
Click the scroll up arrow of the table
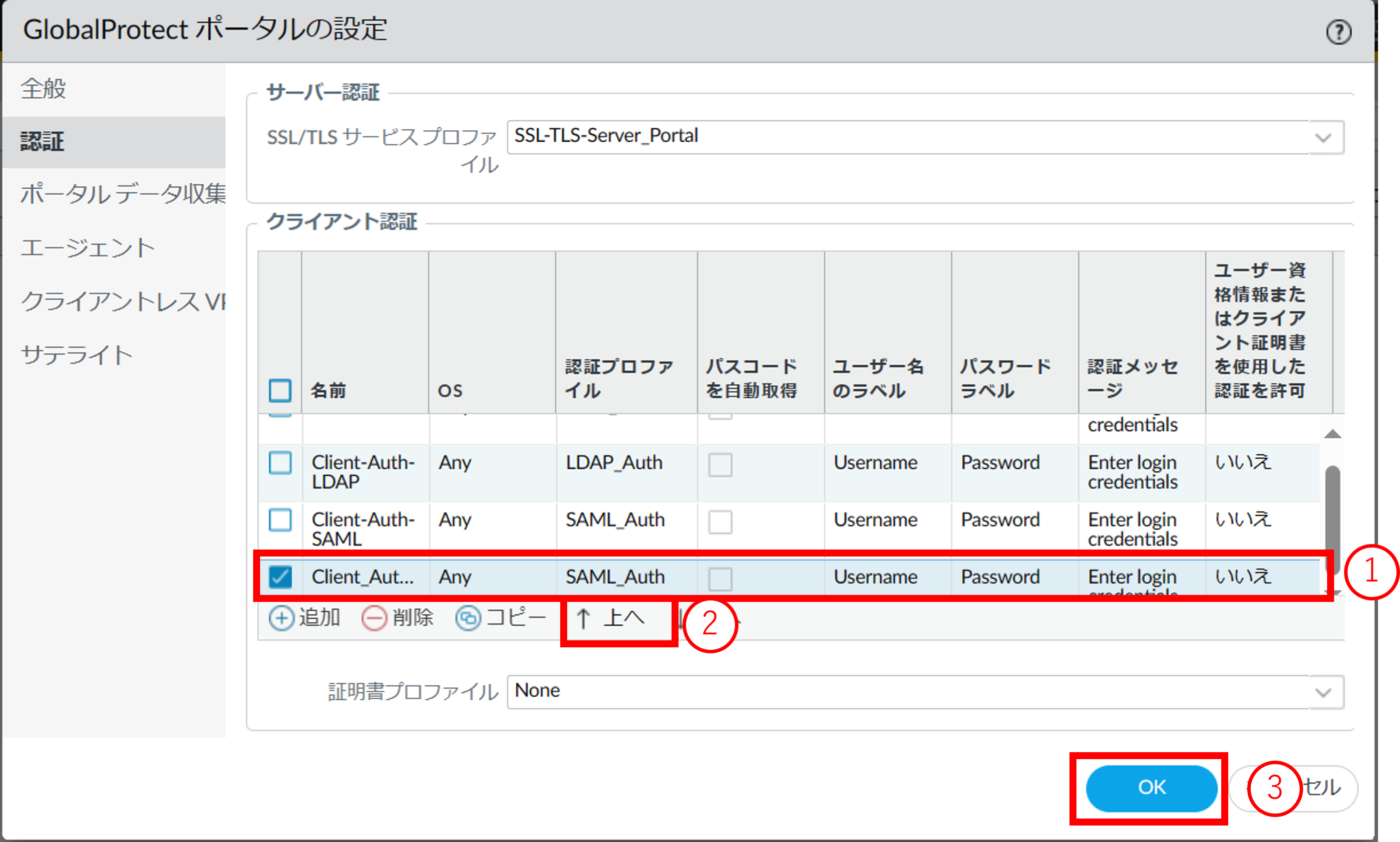[1332, 435]
